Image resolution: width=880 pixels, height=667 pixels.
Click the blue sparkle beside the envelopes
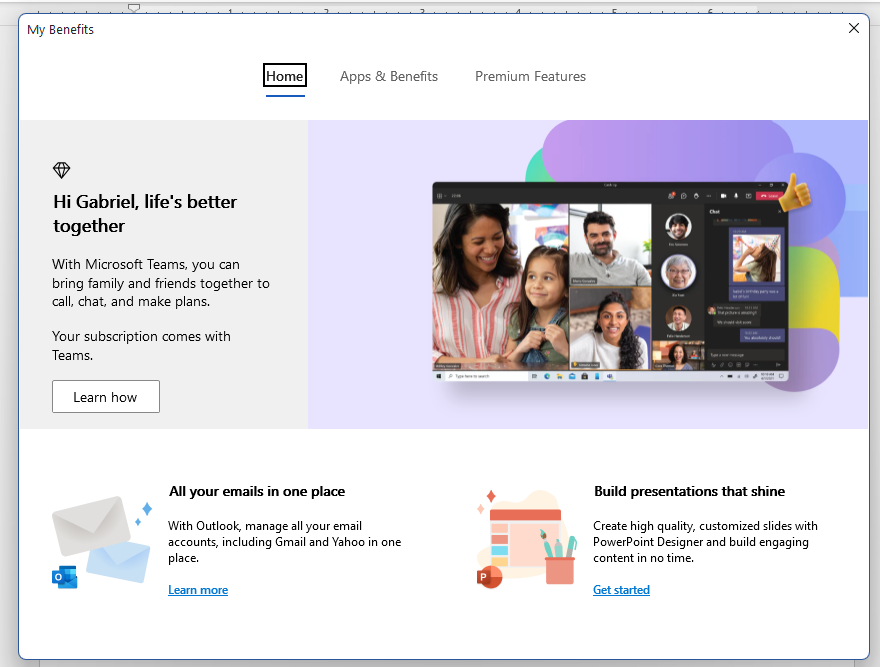pos(146,510)
